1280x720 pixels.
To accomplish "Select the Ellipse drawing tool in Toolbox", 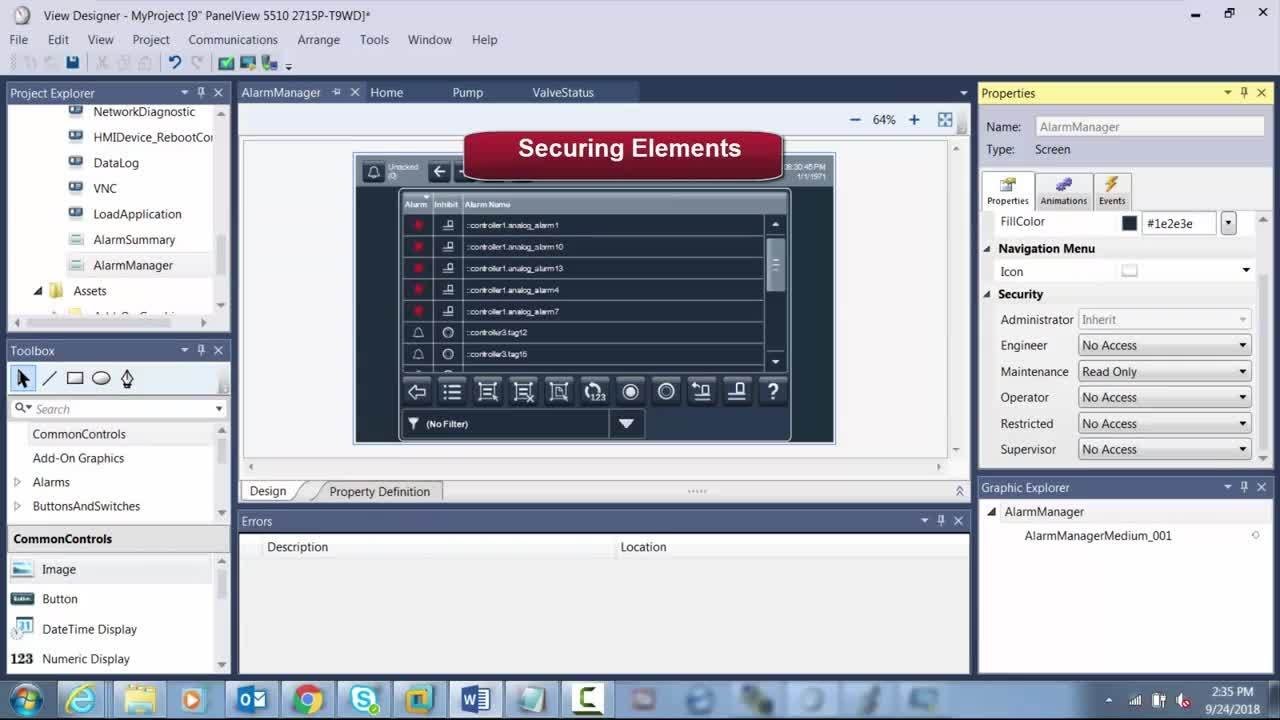I will pos(101,378).
